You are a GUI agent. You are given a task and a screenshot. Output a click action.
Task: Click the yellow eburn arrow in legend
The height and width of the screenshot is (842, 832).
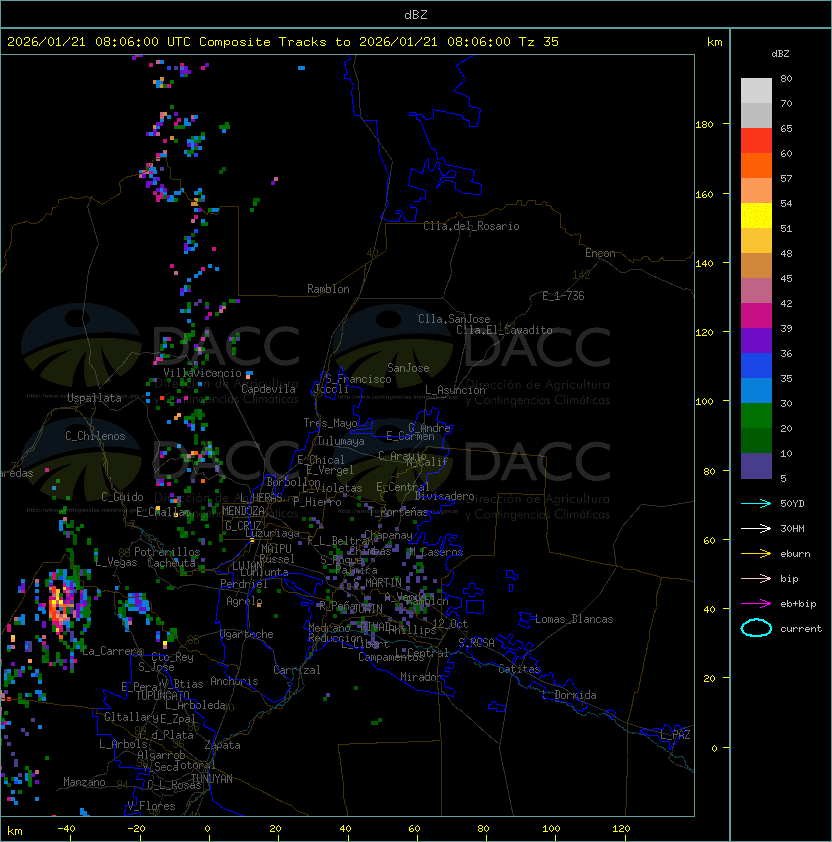tap(756, 554)
